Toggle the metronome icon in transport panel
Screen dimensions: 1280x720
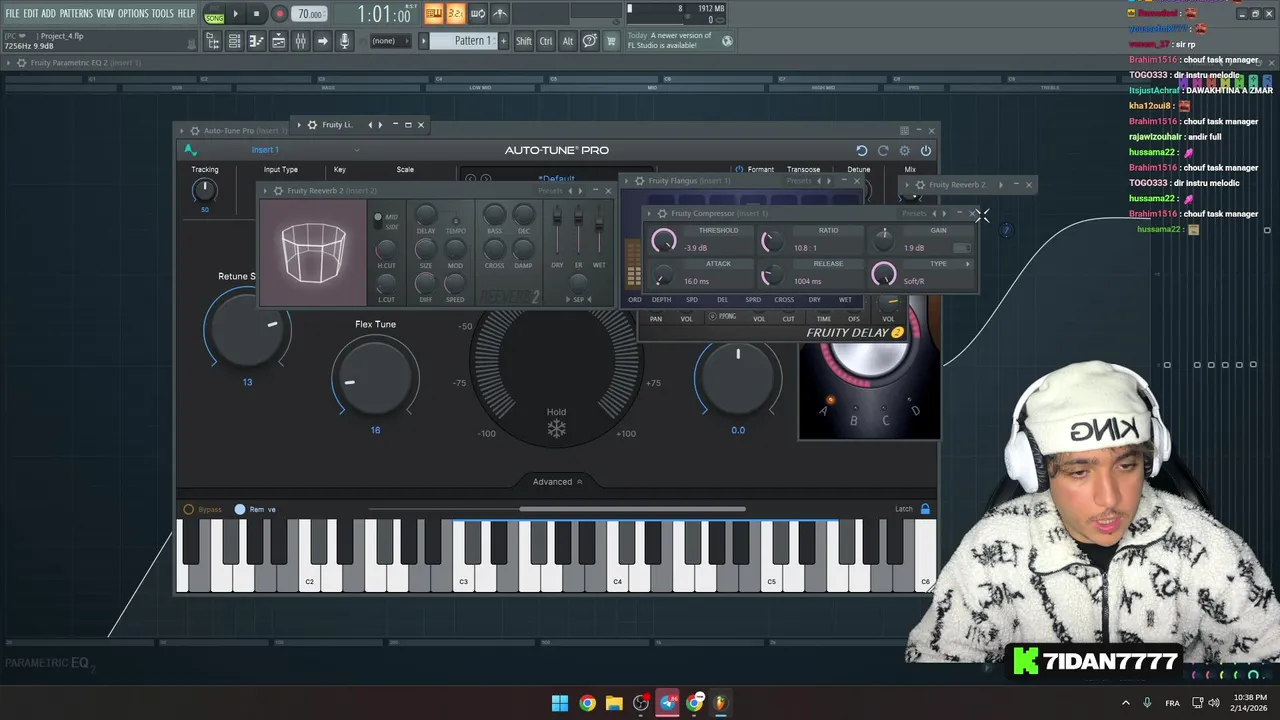tap(500, 13)
